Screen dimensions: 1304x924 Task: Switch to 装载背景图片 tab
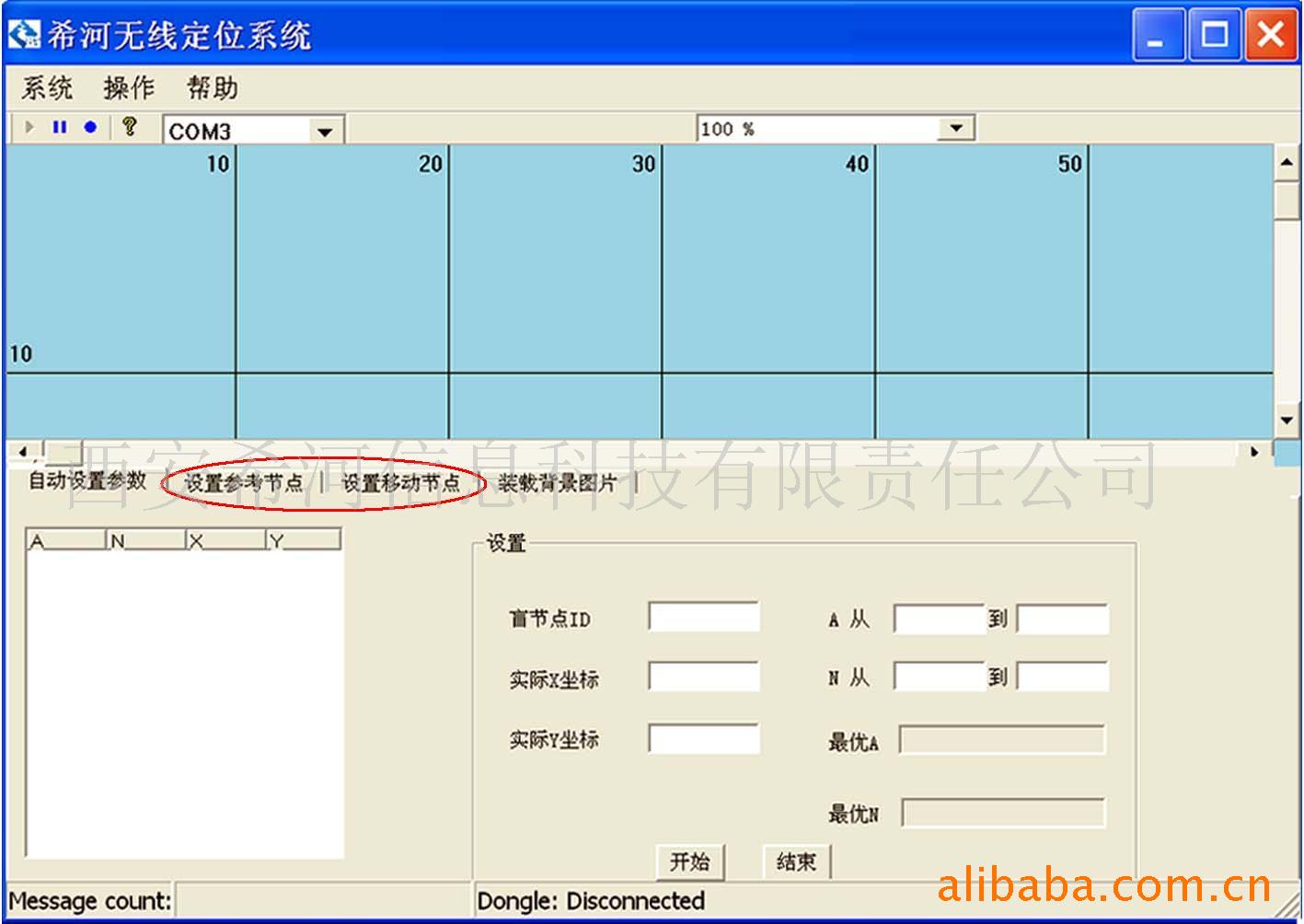pos(558,482)
